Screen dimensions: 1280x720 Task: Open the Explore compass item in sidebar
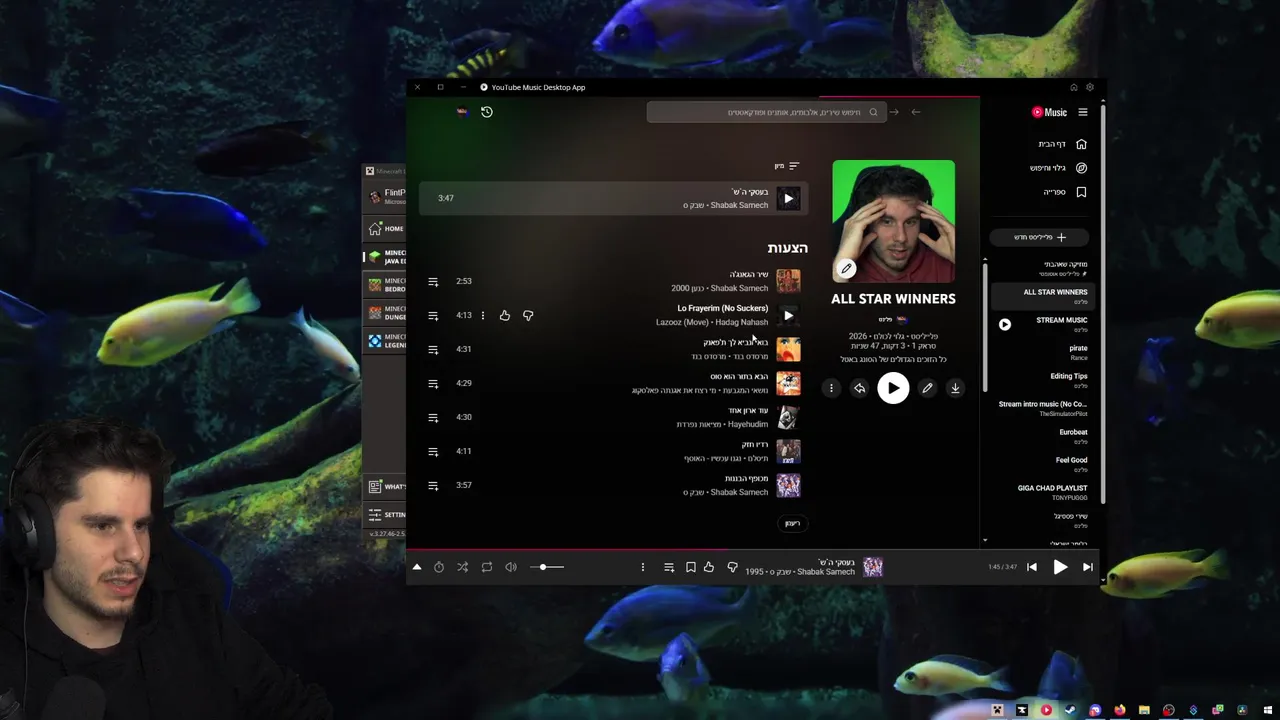point(1058,168)
